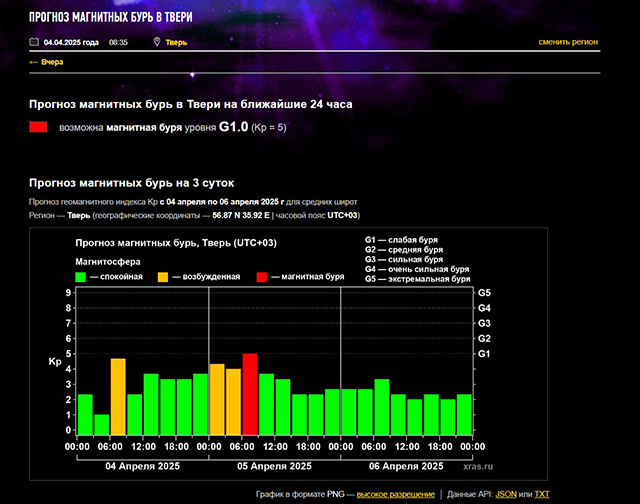Click the Магнитосфера legend label

coord(108,262)
